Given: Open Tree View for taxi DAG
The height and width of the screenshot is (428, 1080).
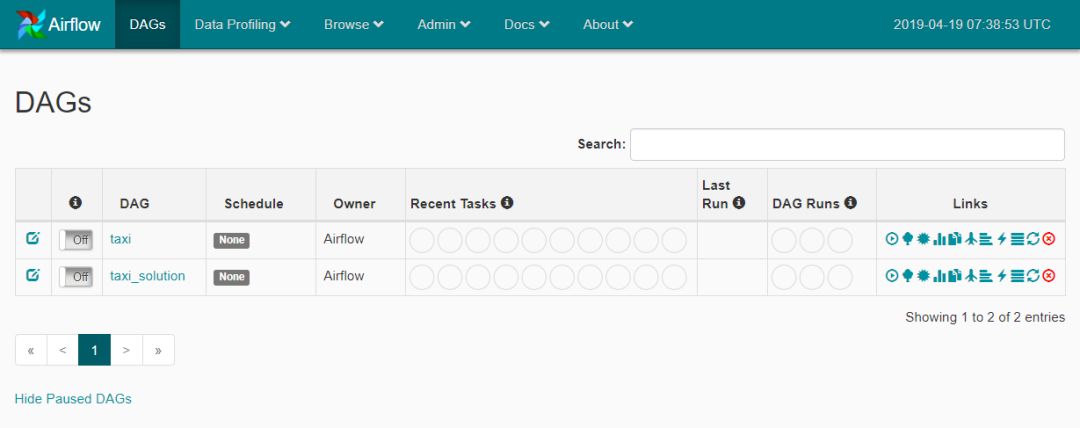Looking at the screenshot, I should point(908,238).
